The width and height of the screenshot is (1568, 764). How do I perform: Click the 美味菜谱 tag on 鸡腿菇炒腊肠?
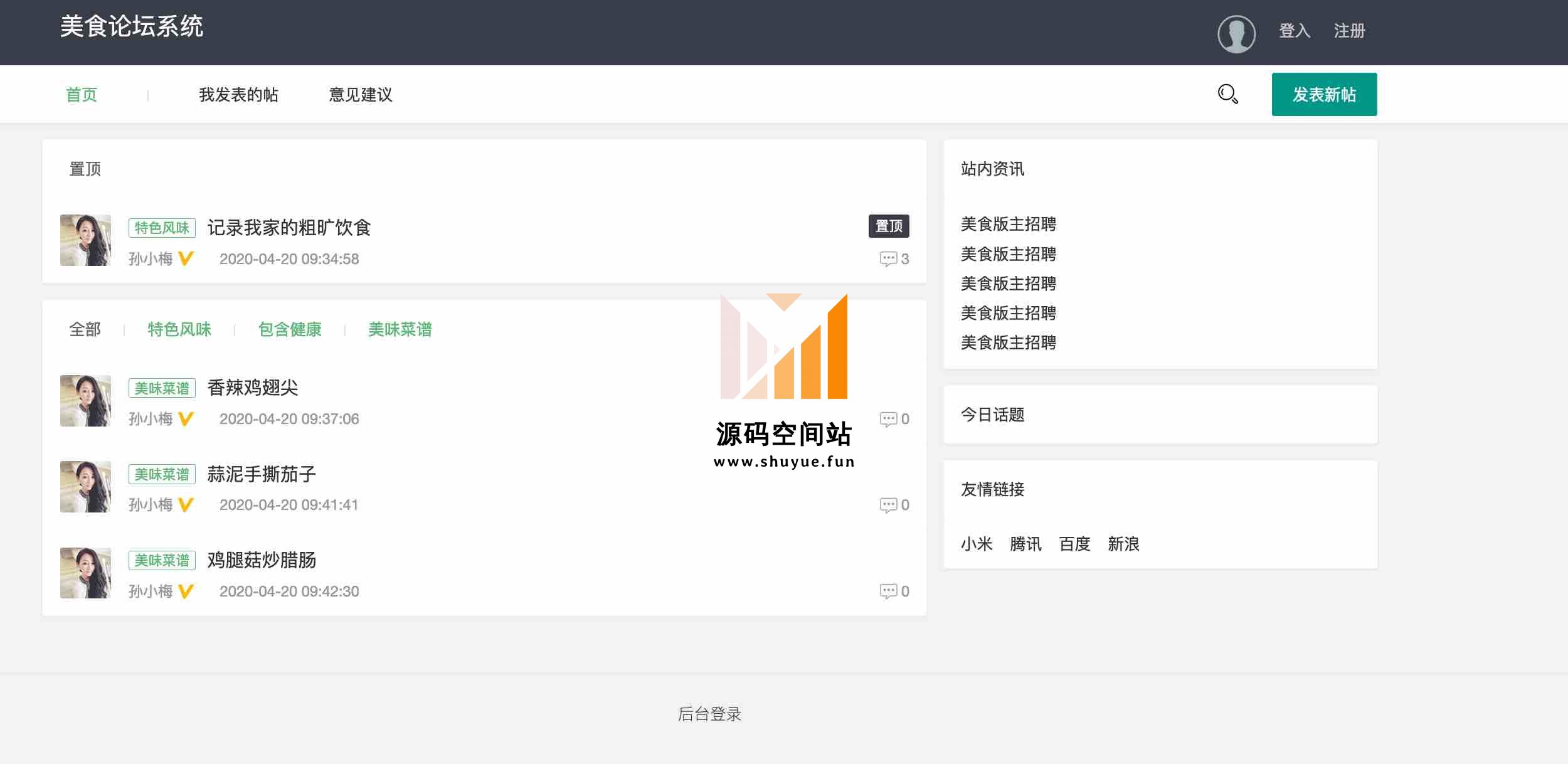pyautogui.click(x=162, y=560)
